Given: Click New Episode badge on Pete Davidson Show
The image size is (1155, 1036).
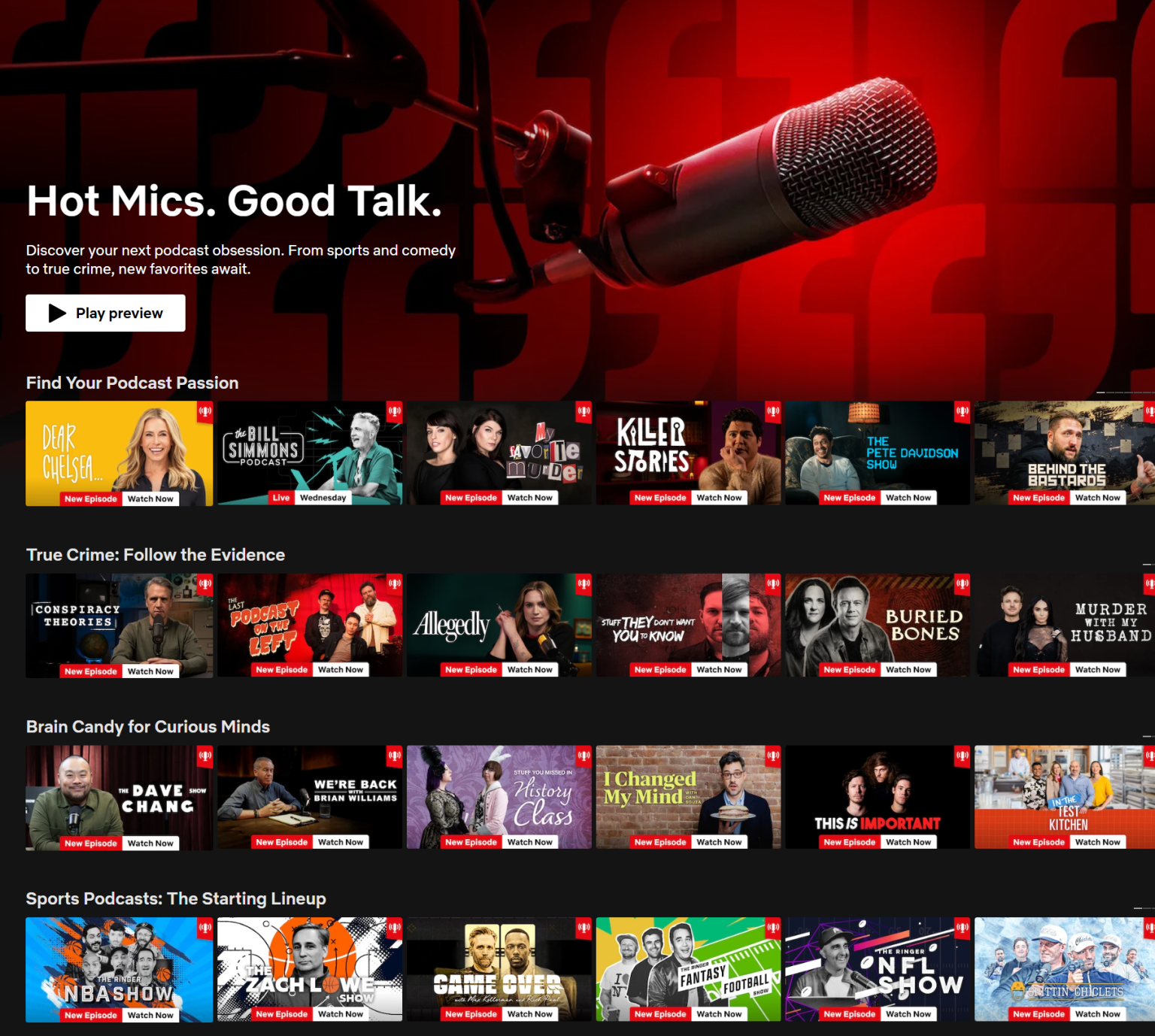Looking at the screenshot, I should click(850, 498).
